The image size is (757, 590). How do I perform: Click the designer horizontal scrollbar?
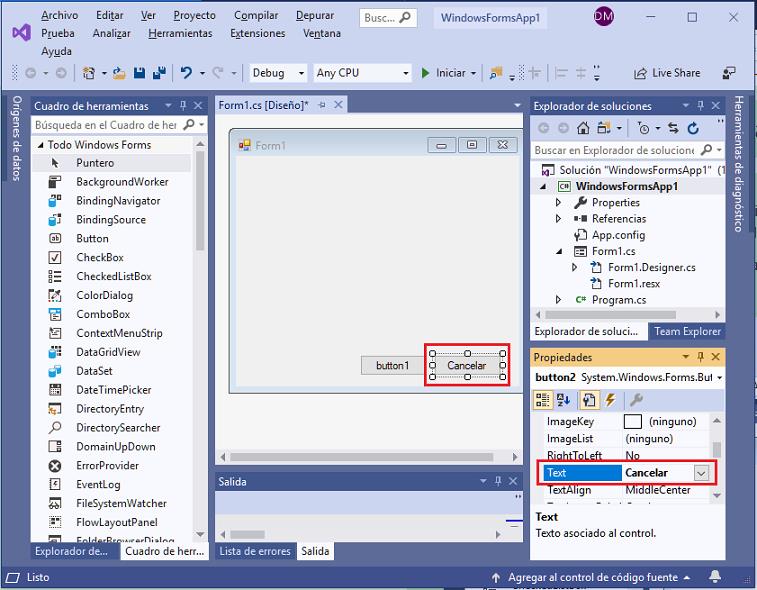362,457
